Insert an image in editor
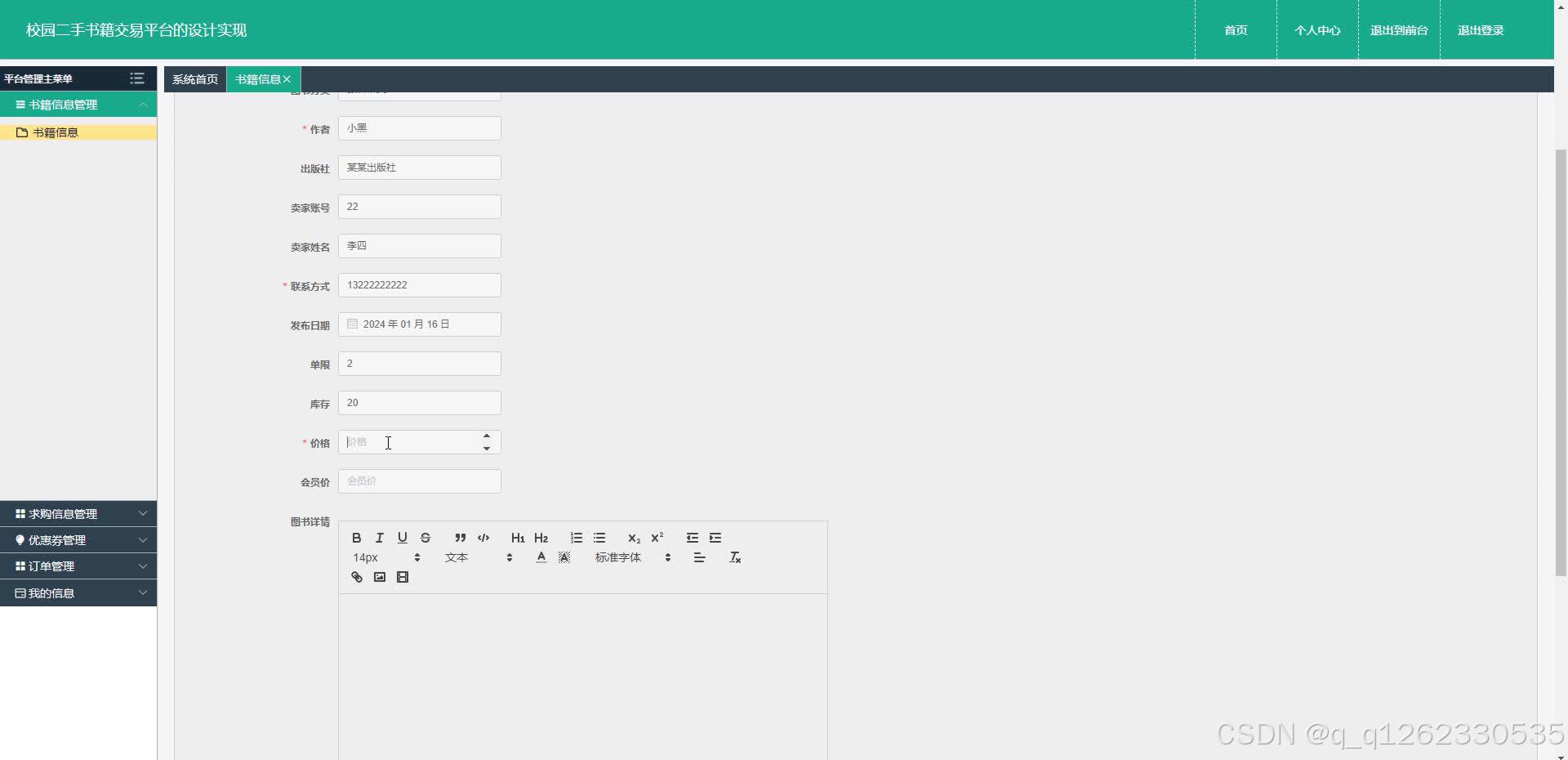 [x=379, y=577]
